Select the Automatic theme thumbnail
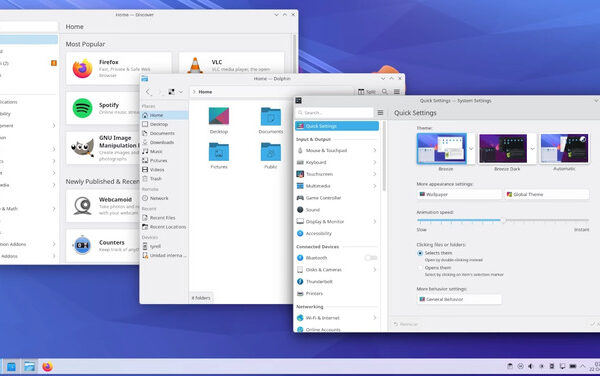Viewport: 600px width, 376px height. click(x=564, y=148)
